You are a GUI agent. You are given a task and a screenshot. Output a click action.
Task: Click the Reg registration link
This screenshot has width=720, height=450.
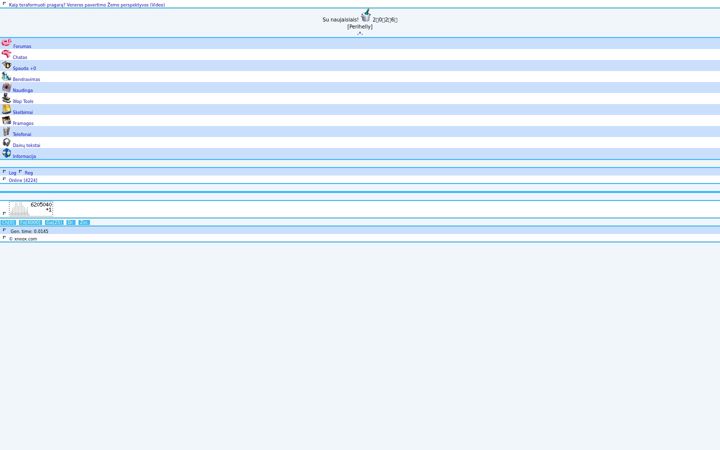(x=29, y=173)
